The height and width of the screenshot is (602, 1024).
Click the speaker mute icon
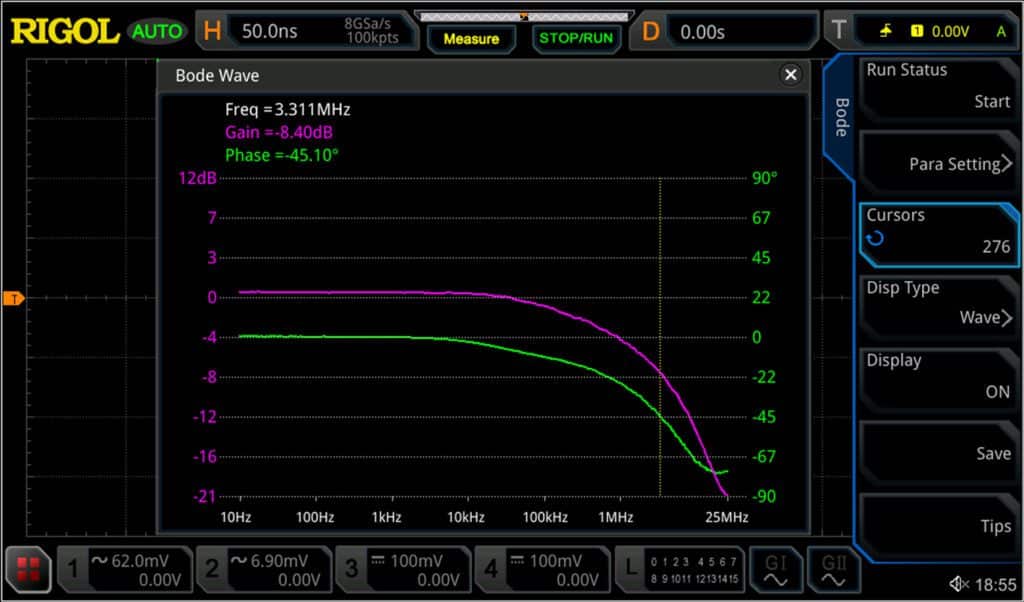[958, 584]
